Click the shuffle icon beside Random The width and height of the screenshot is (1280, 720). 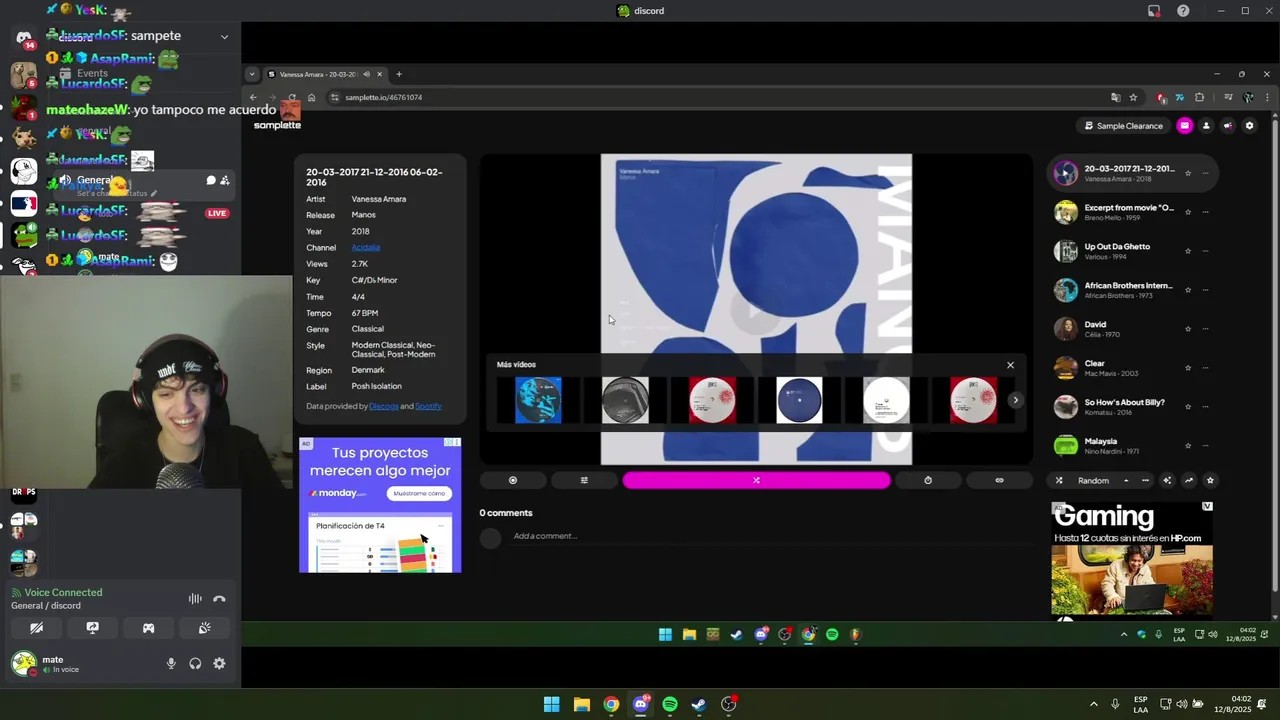(x=1059, y=481)
